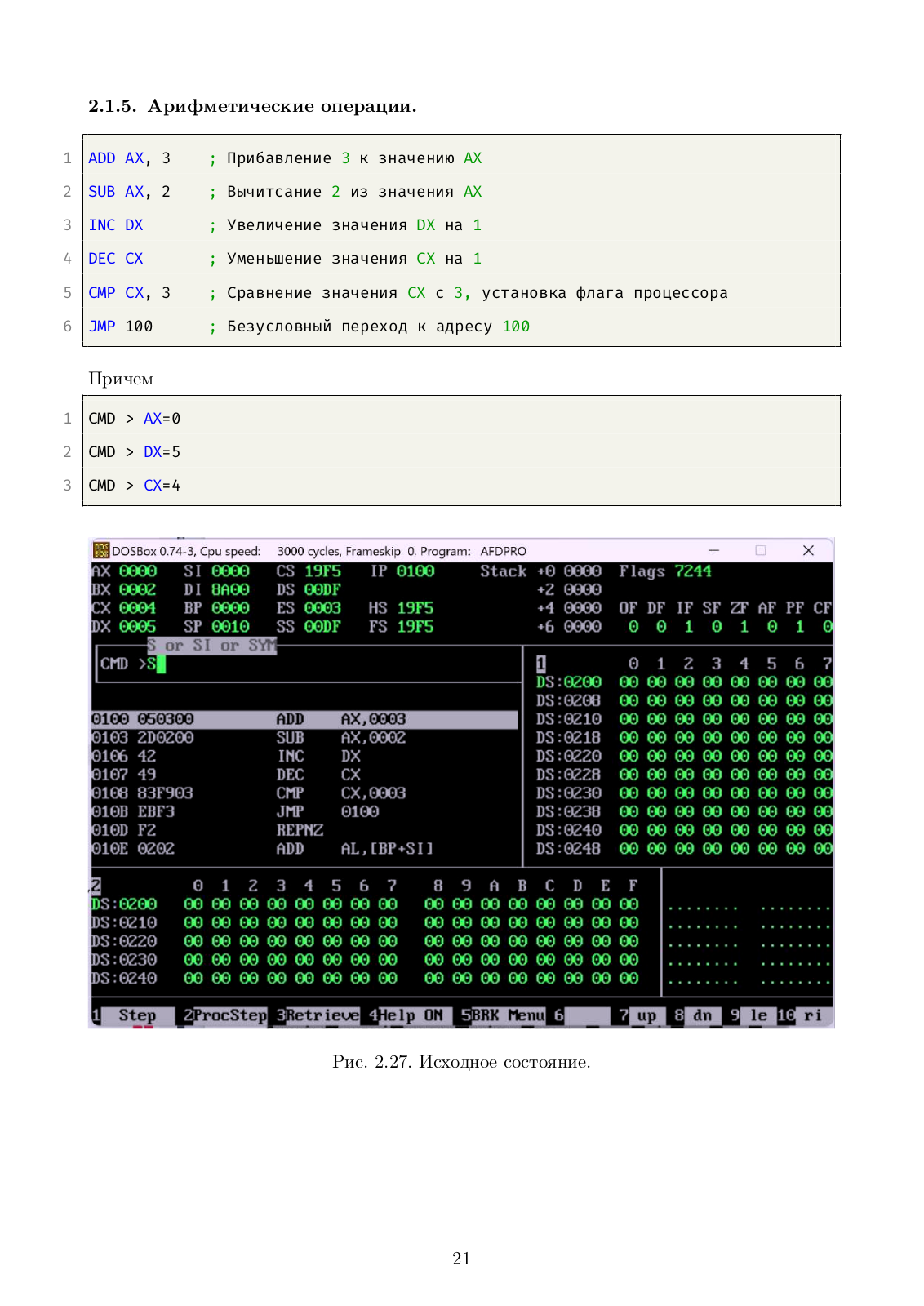Click the SP register value 0010

point(230,627)
